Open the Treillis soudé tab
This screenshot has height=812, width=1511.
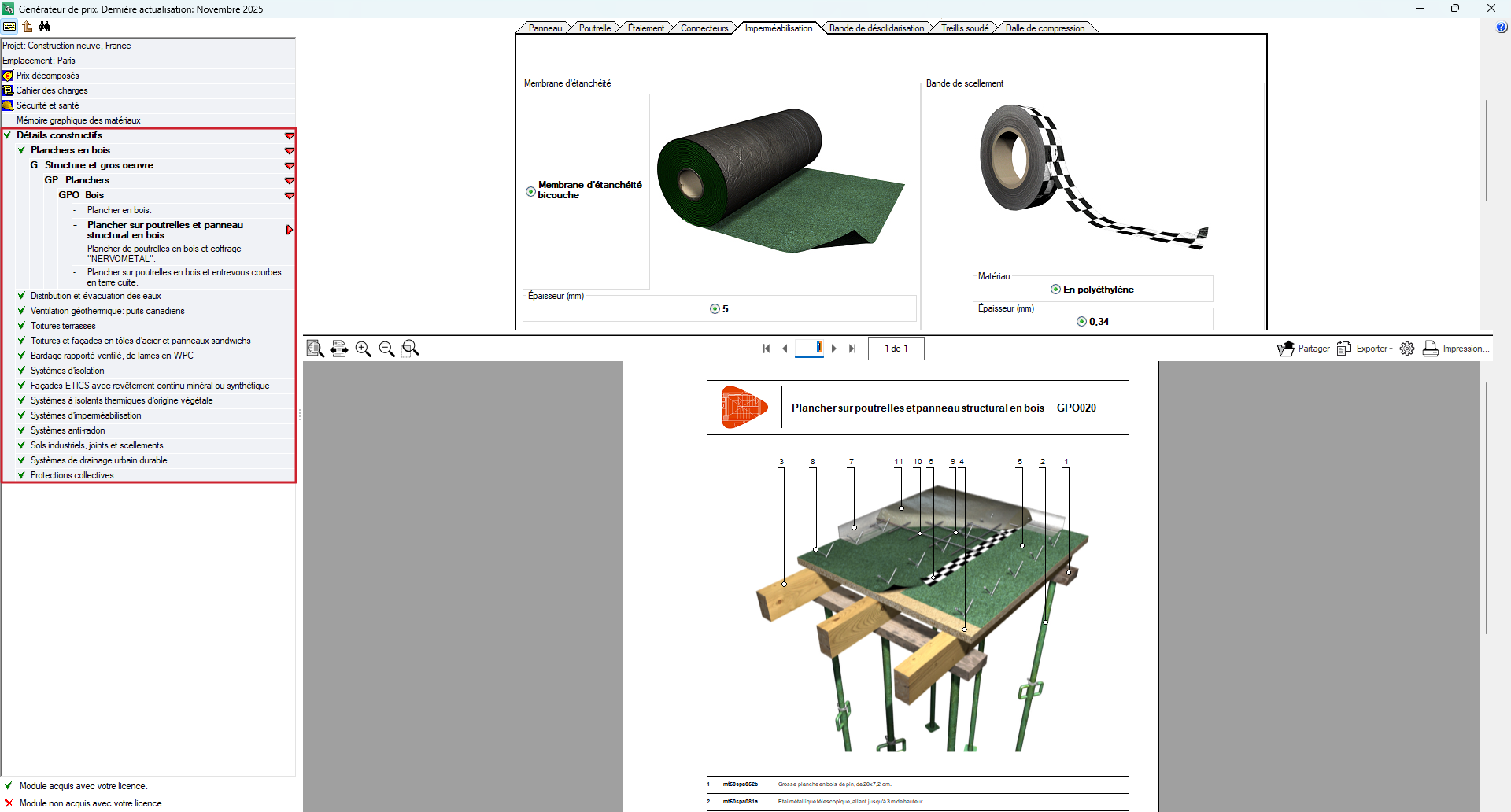tap(965, 28)
